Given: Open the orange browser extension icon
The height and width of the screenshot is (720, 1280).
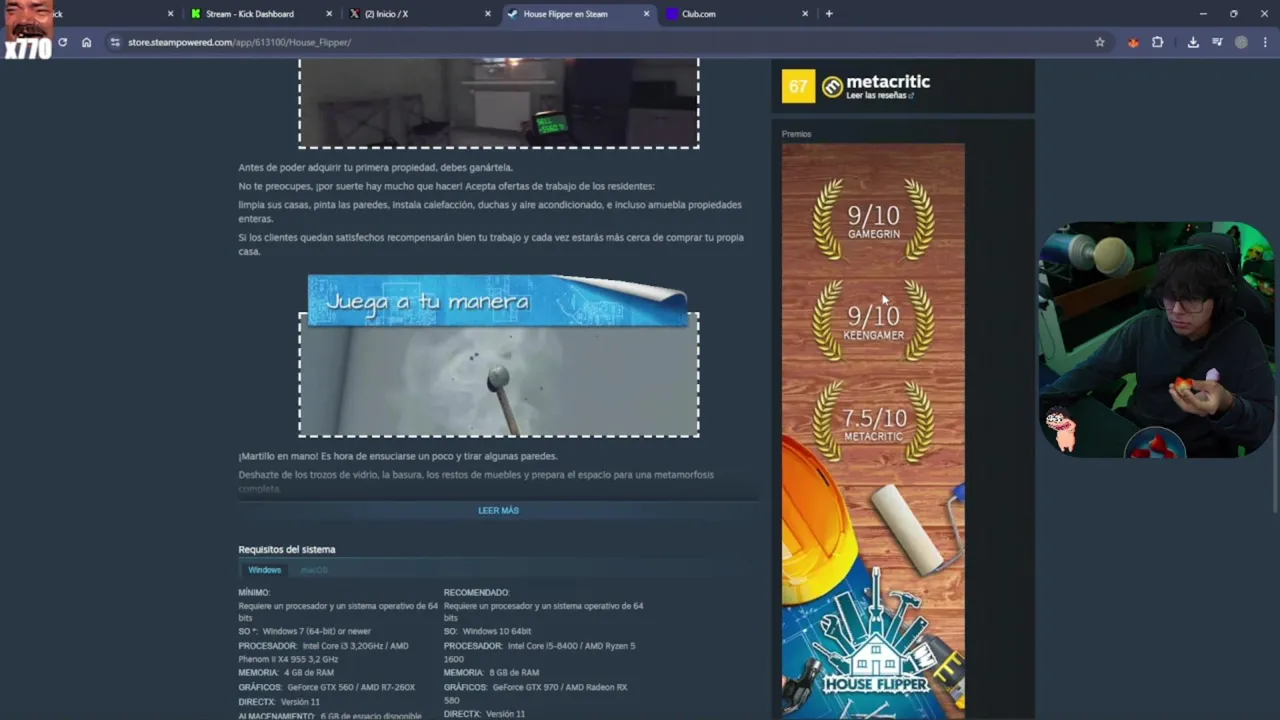Looking at the screenshot, I should [x=1133, y=42].
